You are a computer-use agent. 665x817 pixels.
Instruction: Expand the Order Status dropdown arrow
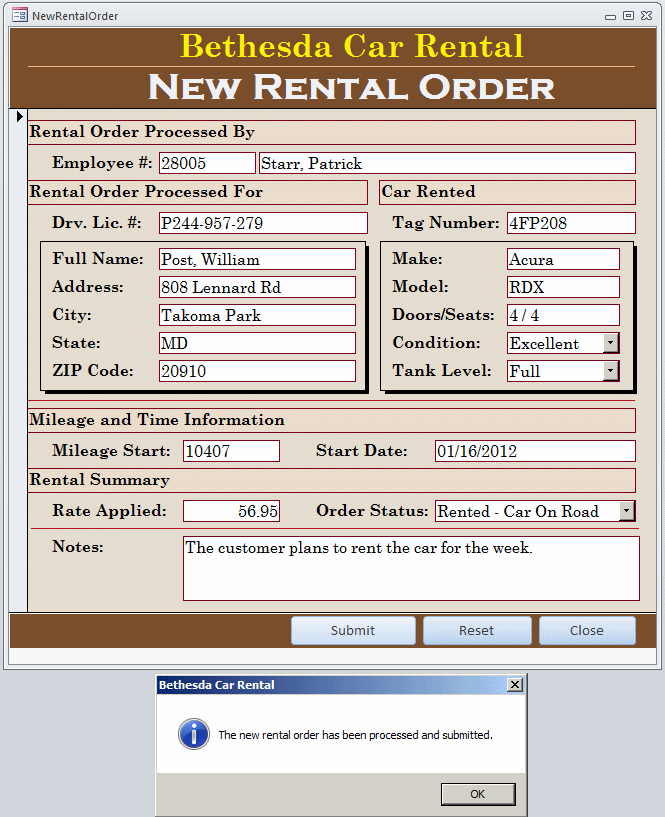pos(627,511)
